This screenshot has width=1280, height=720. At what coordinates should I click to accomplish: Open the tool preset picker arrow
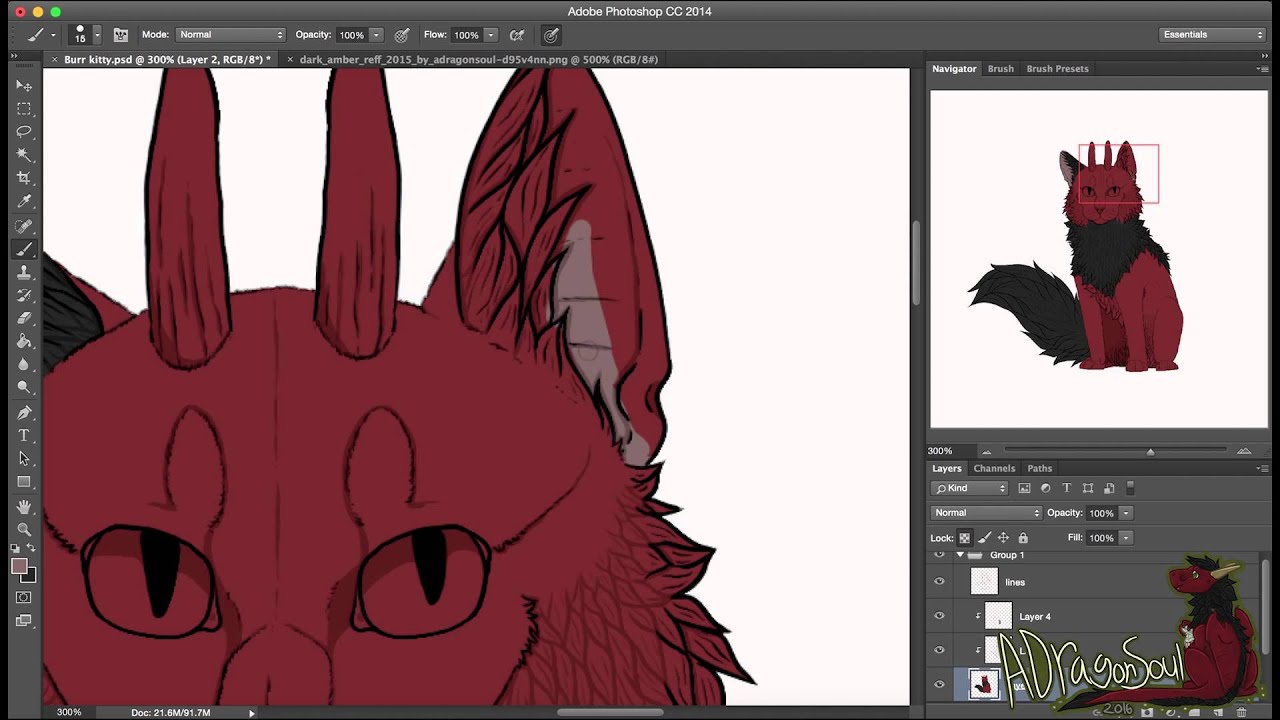point(53,35)
